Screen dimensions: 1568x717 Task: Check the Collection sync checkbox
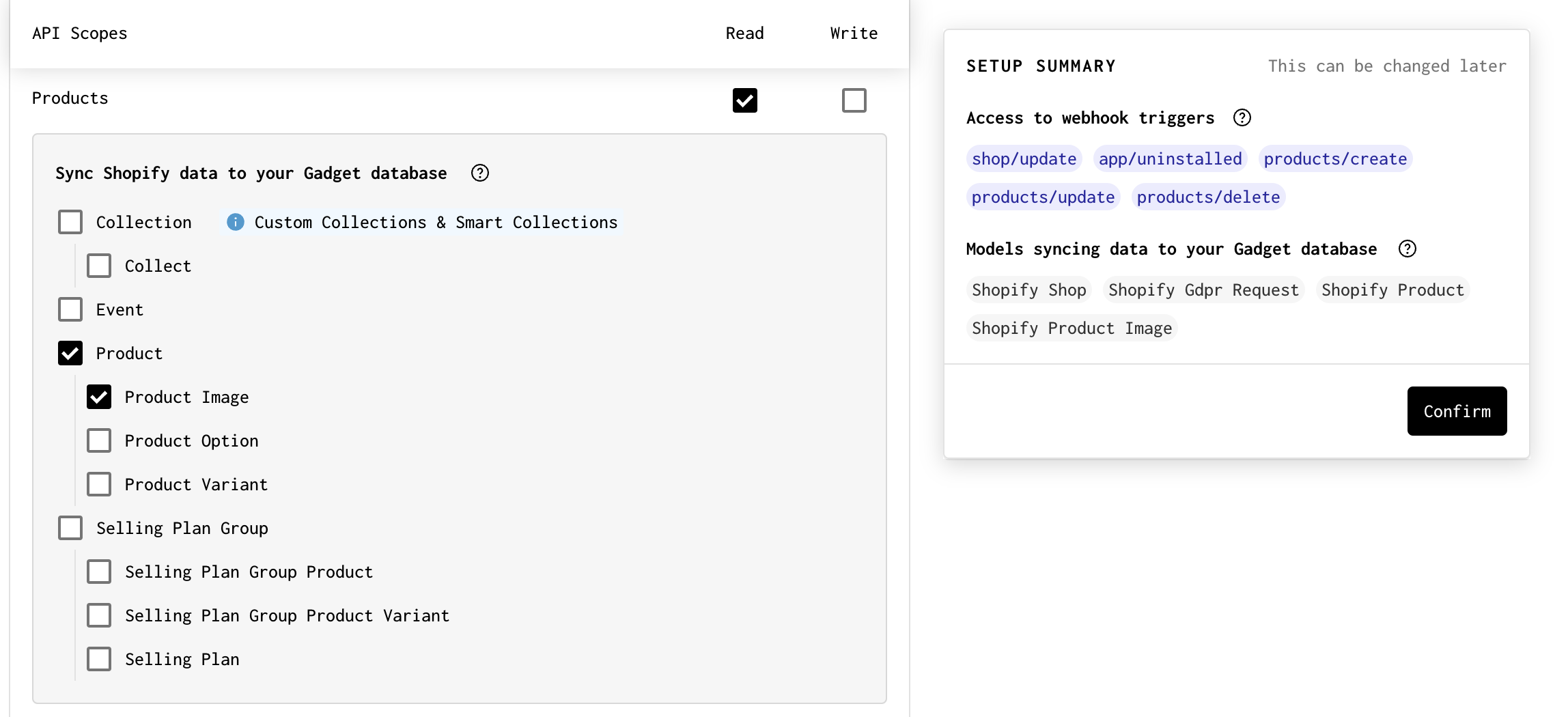(x=70, y=221)
